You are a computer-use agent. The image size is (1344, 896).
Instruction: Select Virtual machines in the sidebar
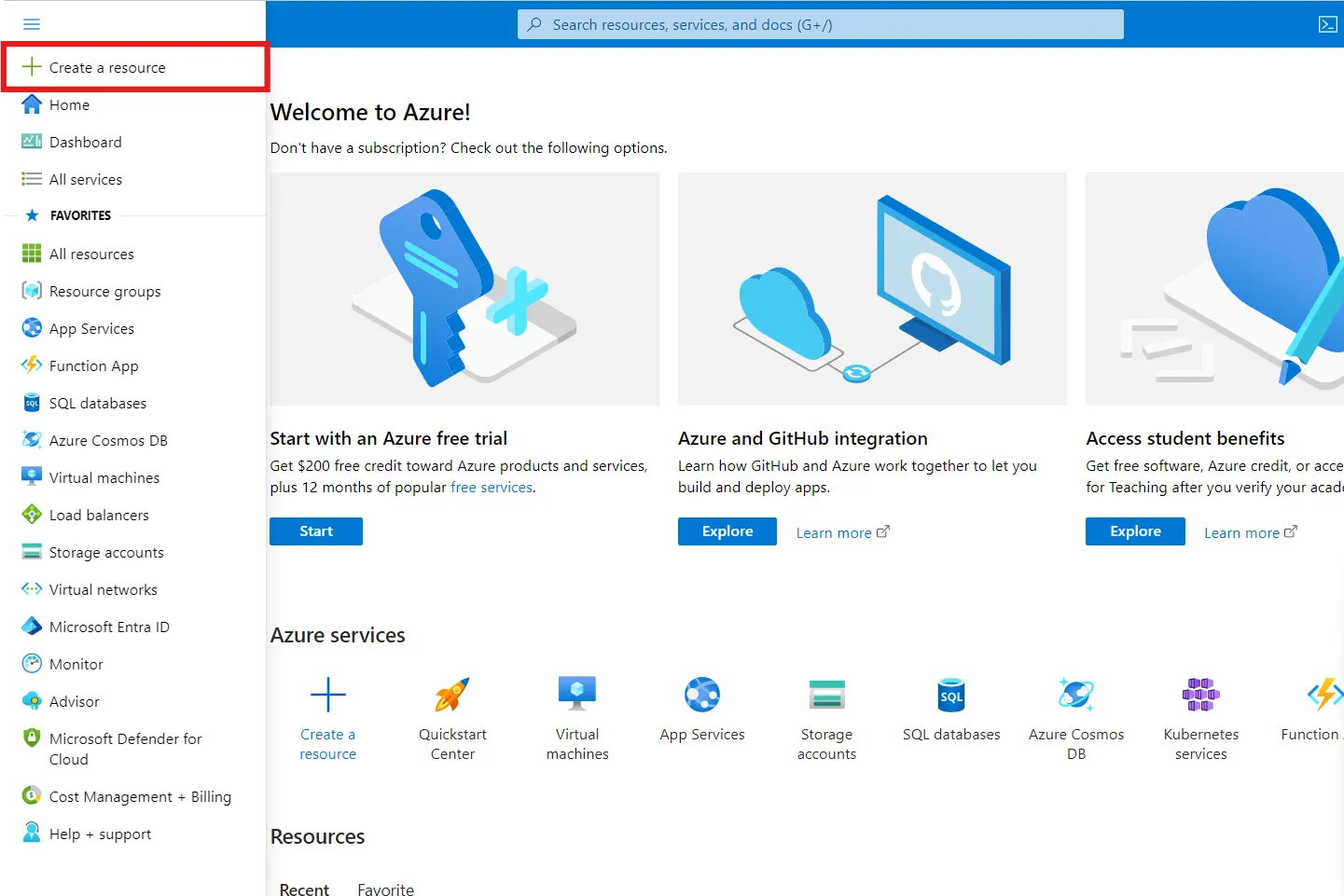[x=104, y=476]
